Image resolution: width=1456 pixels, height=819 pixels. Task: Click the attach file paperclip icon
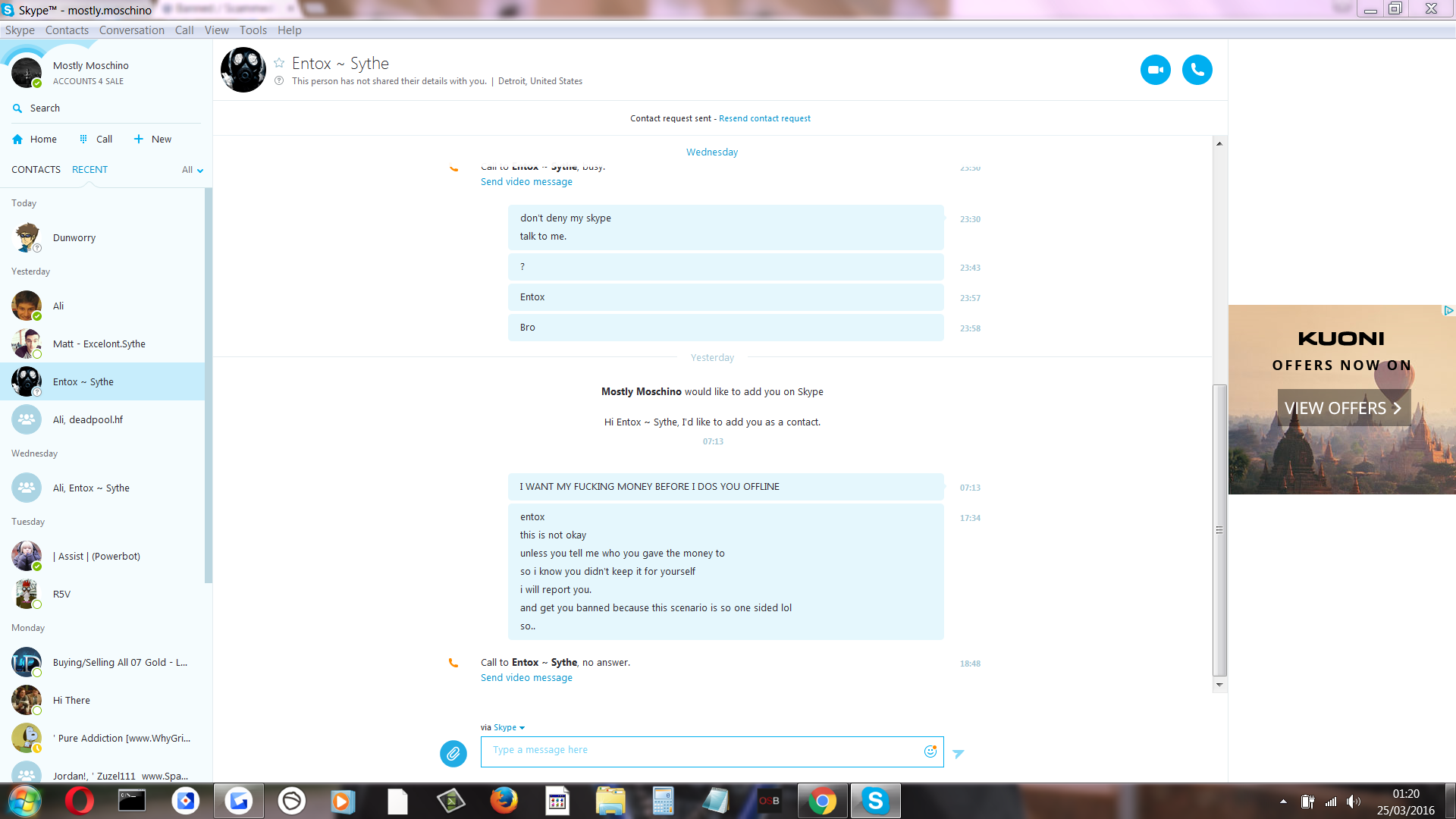[x=453, y=753]
